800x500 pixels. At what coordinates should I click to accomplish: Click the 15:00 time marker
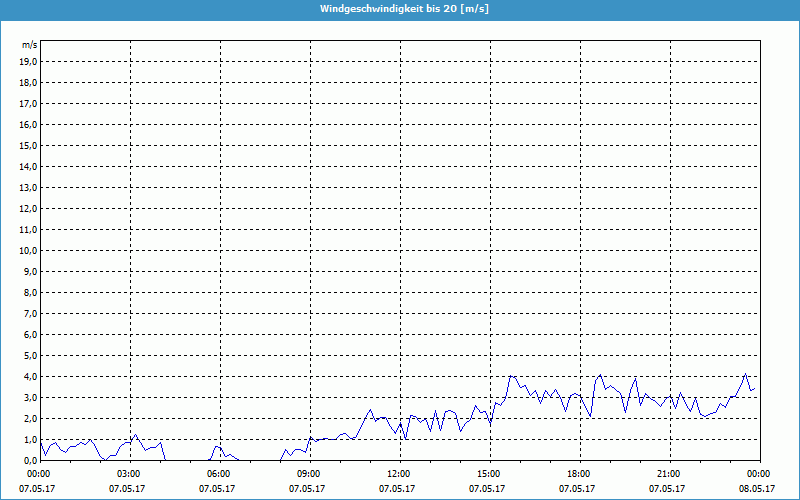tap(488, 473)
